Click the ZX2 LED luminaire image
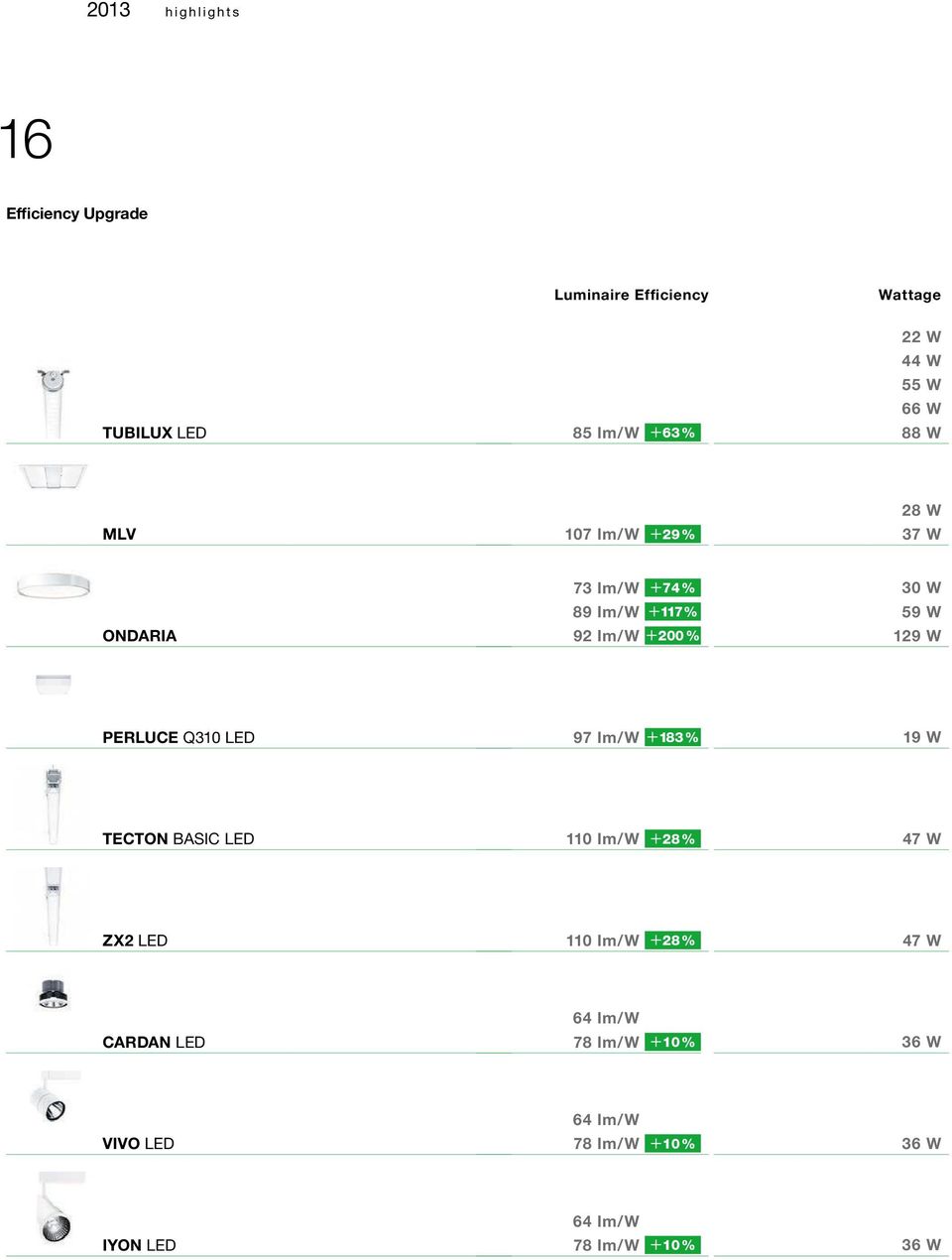 click(x=53, y=907)
